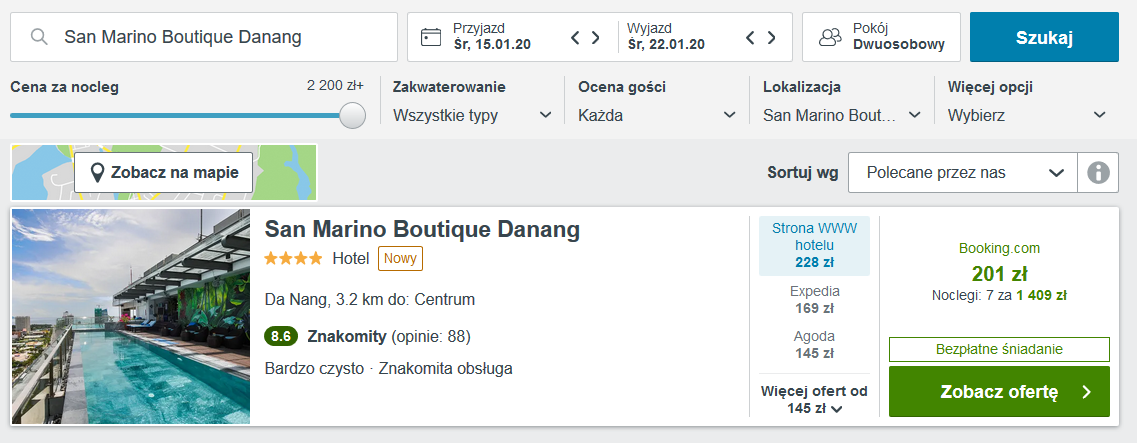Open the hotel pool photo thumbnail
The image size is (1137, 443).
click(x=131, y=316)
